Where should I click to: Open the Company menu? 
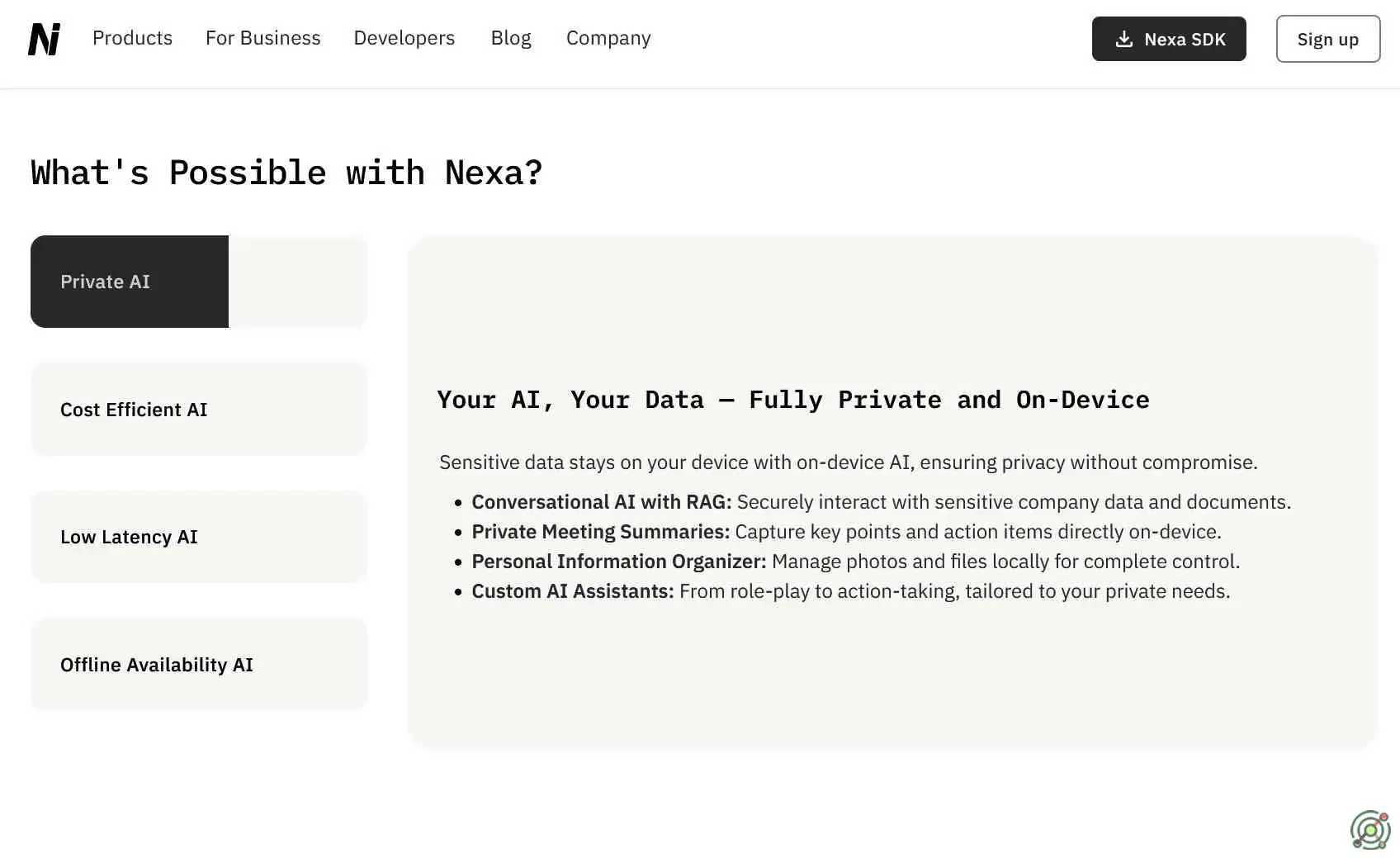point(608,38)
